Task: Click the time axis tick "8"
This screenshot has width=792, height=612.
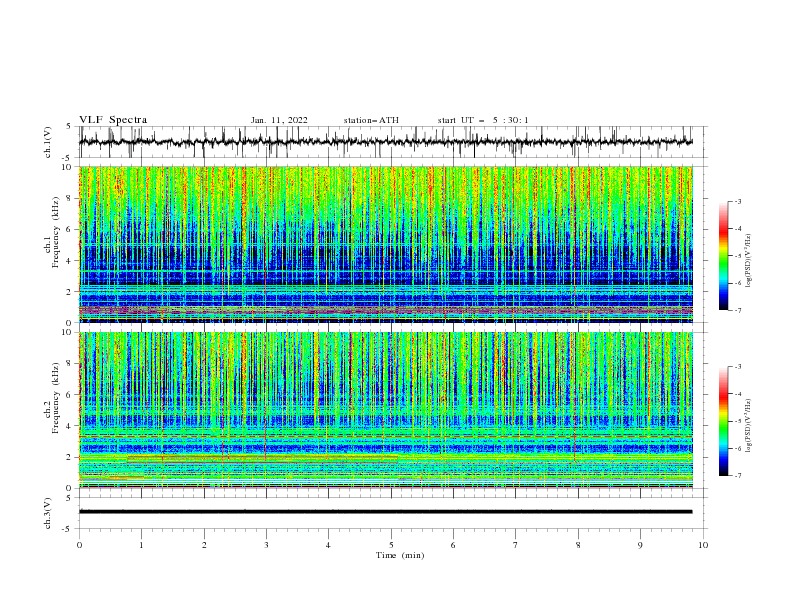Action: pos(578,545)
